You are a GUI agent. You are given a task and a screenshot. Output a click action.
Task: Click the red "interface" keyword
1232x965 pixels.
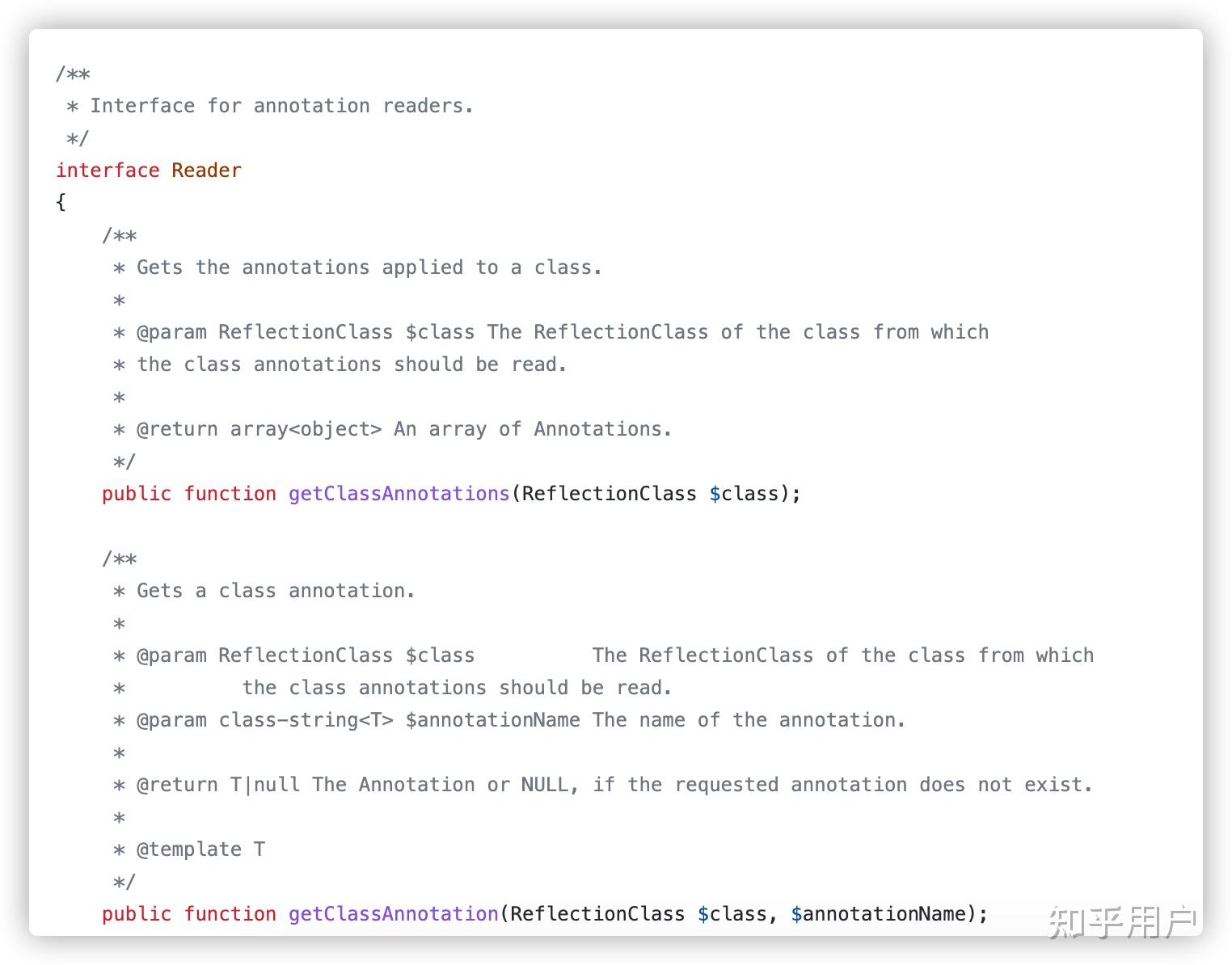[x=108, y=171]
